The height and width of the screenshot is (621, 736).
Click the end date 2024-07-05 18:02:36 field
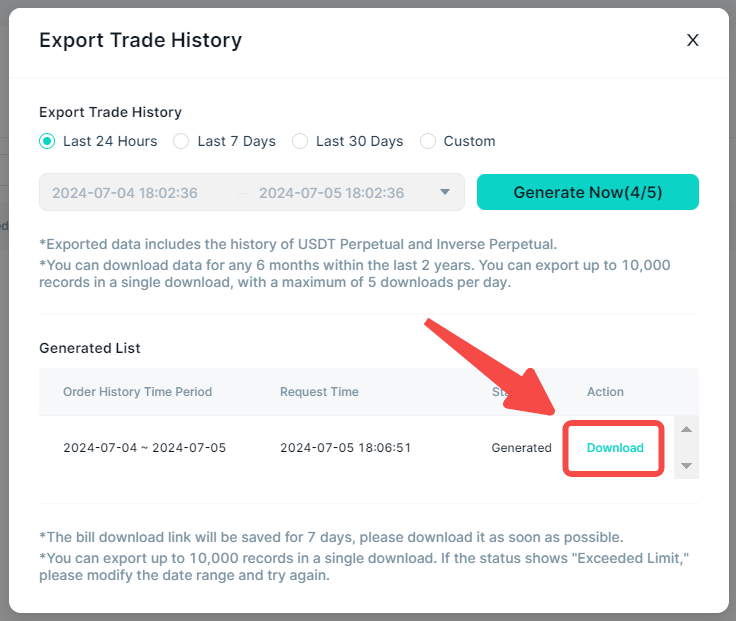pyautogui.click(x=331, y=193)
